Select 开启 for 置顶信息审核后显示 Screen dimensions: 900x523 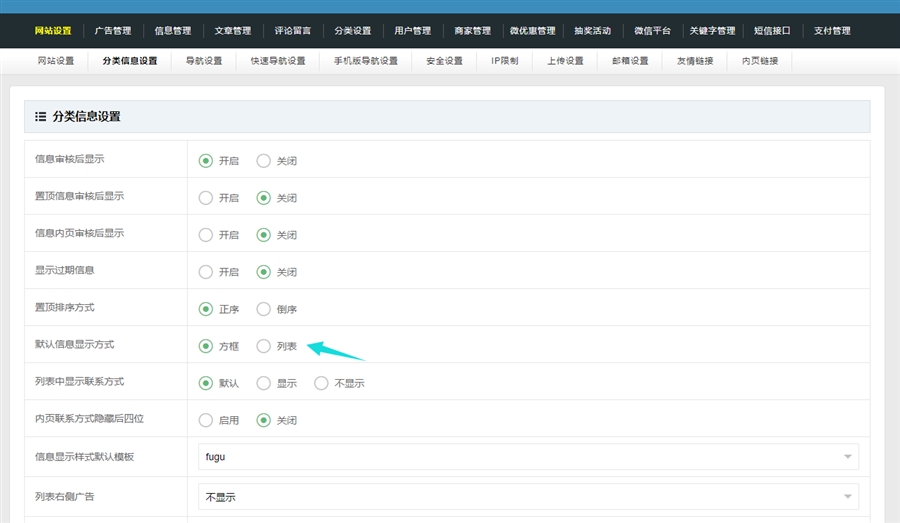[x=206, y=197]
